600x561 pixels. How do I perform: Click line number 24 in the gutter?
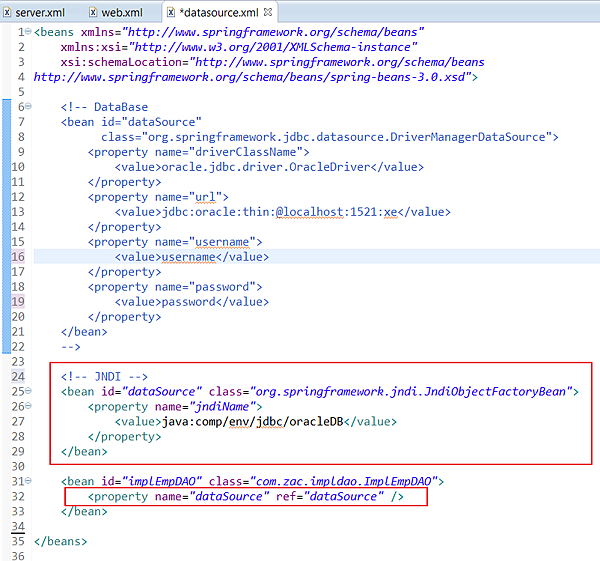point(18,377)
